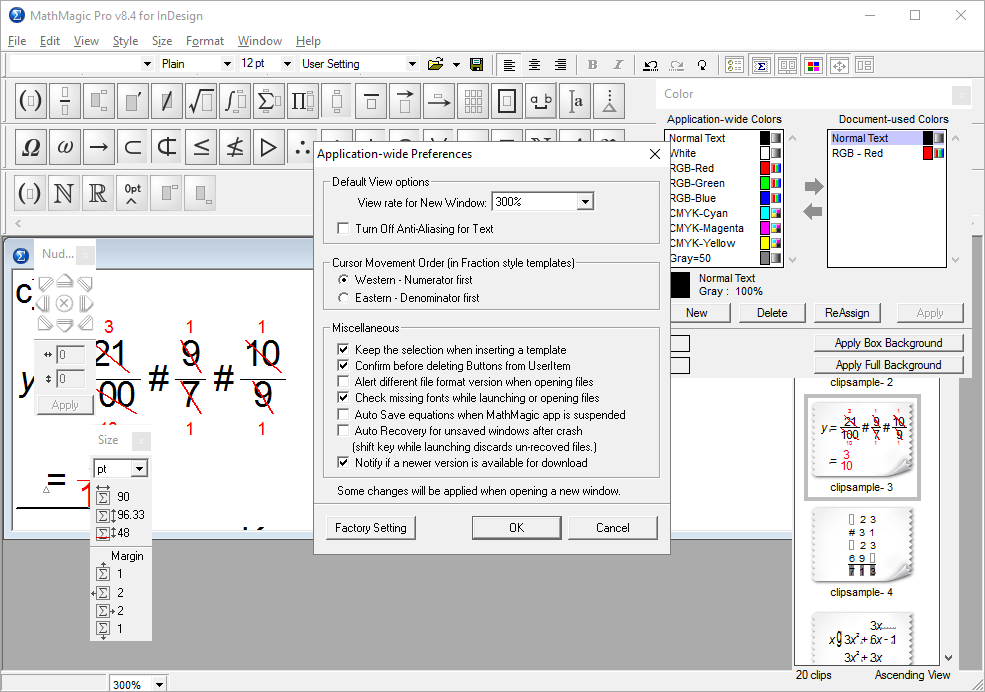This screenshot has width=985, height=692.
Task: Click Cancel in Preferences dialog
Action: 612,528
